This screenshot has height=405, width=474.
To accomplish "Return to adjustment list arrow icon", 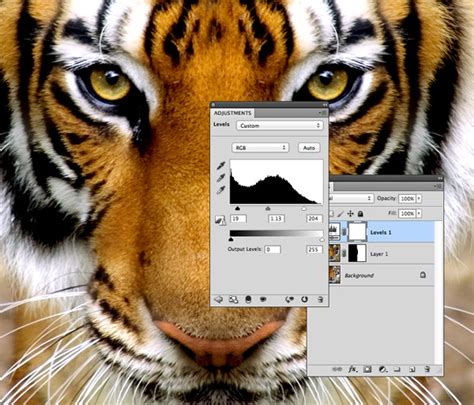I will click(218, 299).
